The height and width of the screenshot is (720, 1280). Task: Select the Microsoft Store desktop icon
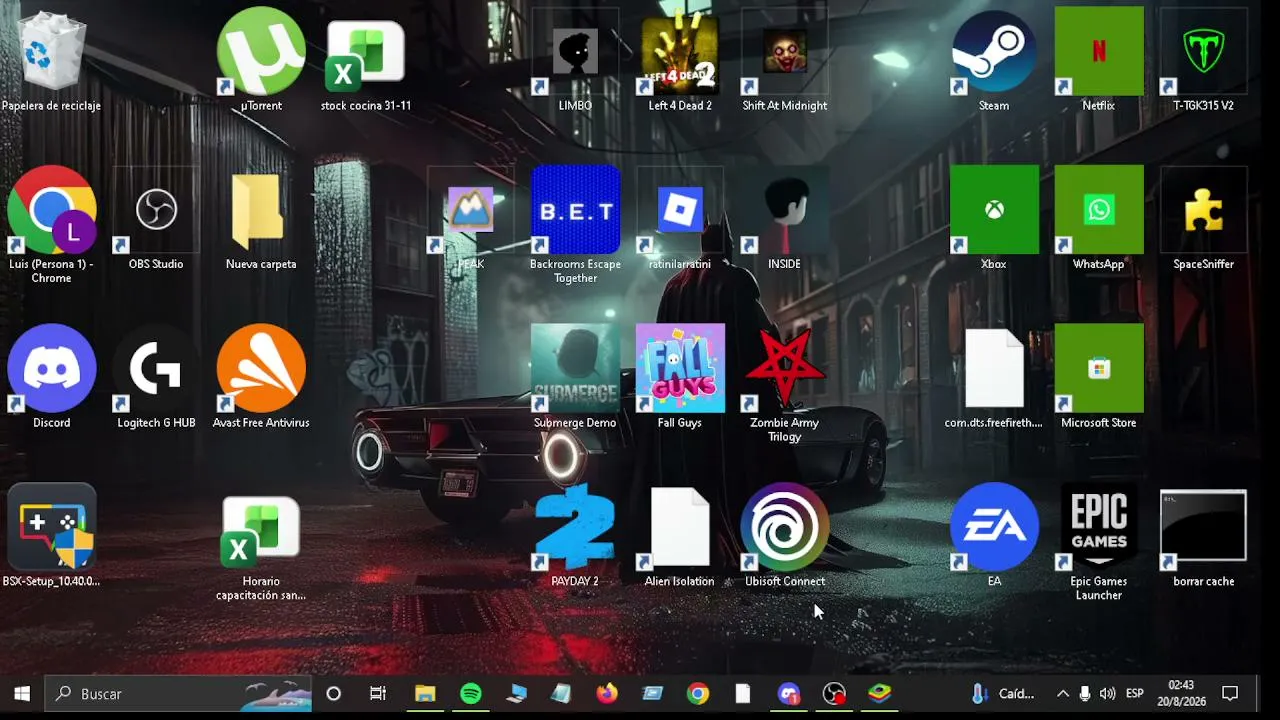point(1098,377)
